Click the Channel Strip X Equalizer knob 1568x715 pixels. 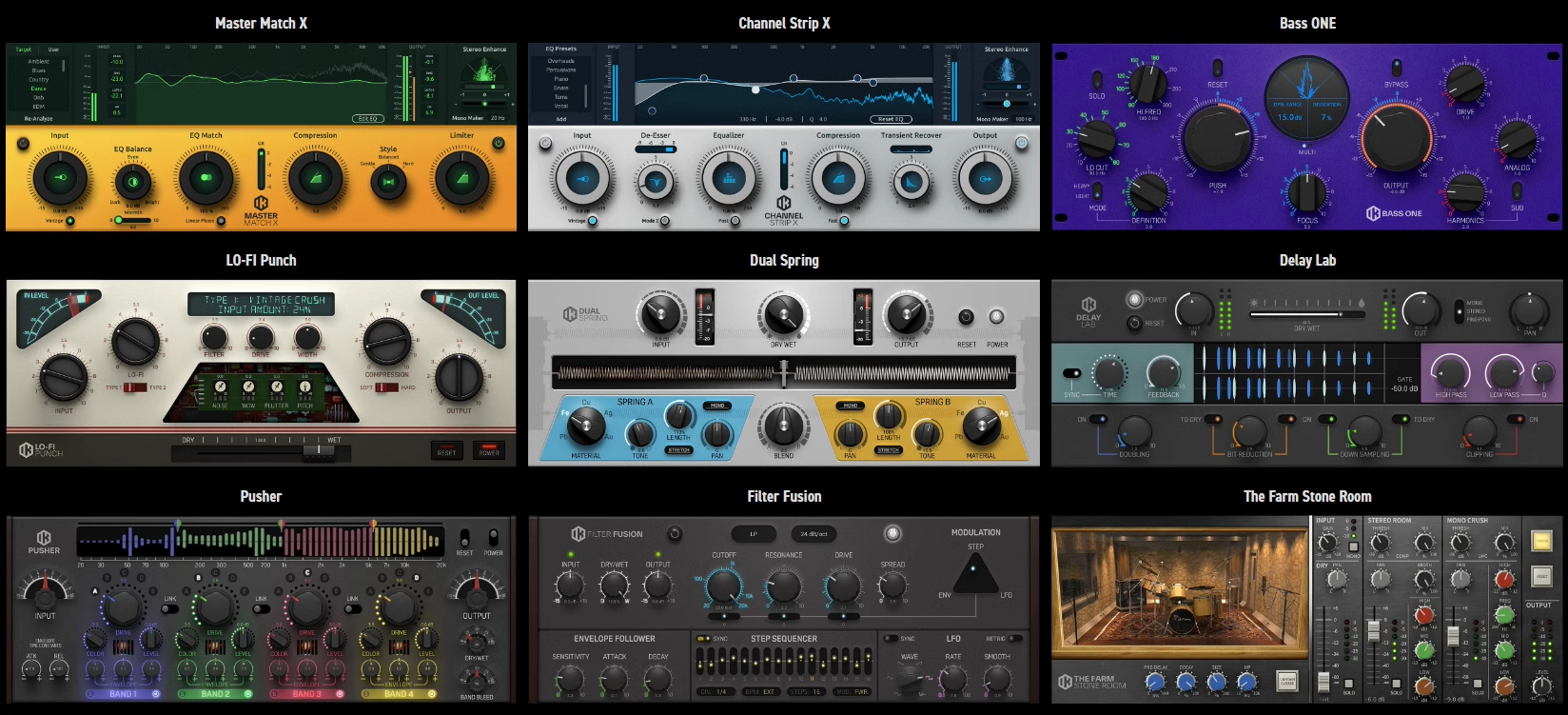pos(729,178)
